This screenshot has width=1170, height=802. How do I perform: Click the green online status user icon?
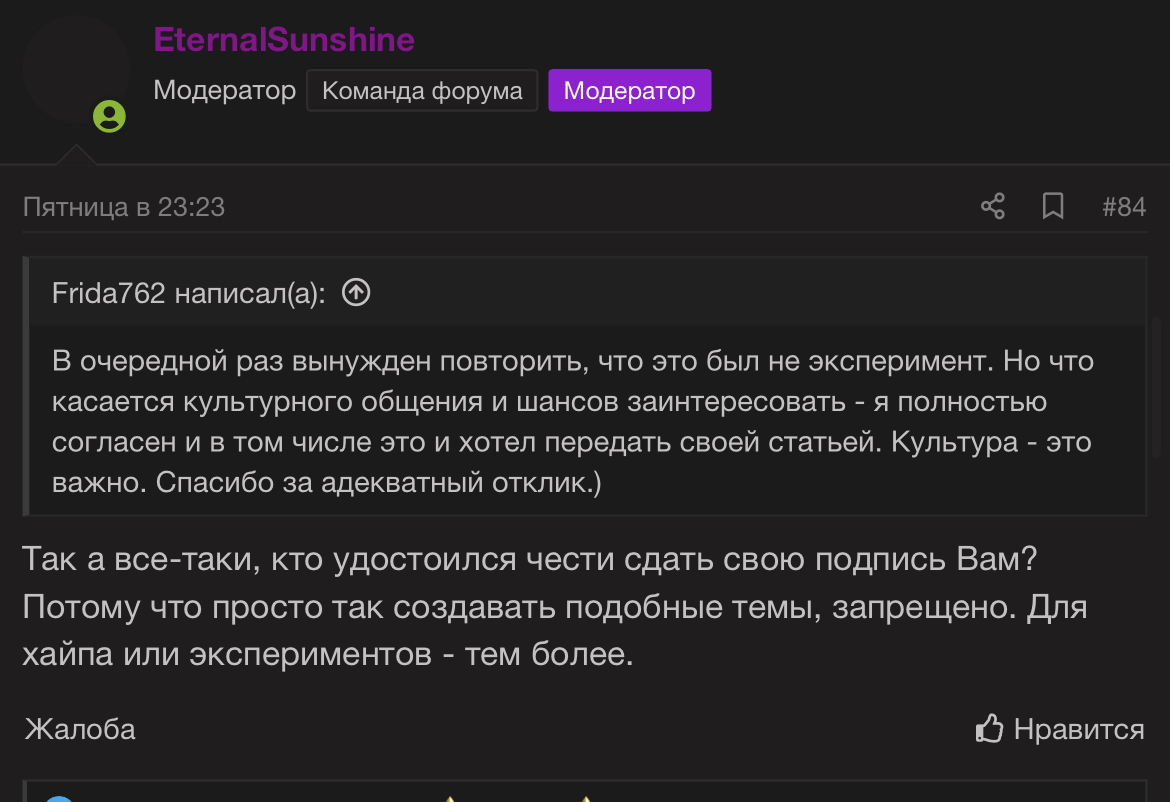pos(109,116)
